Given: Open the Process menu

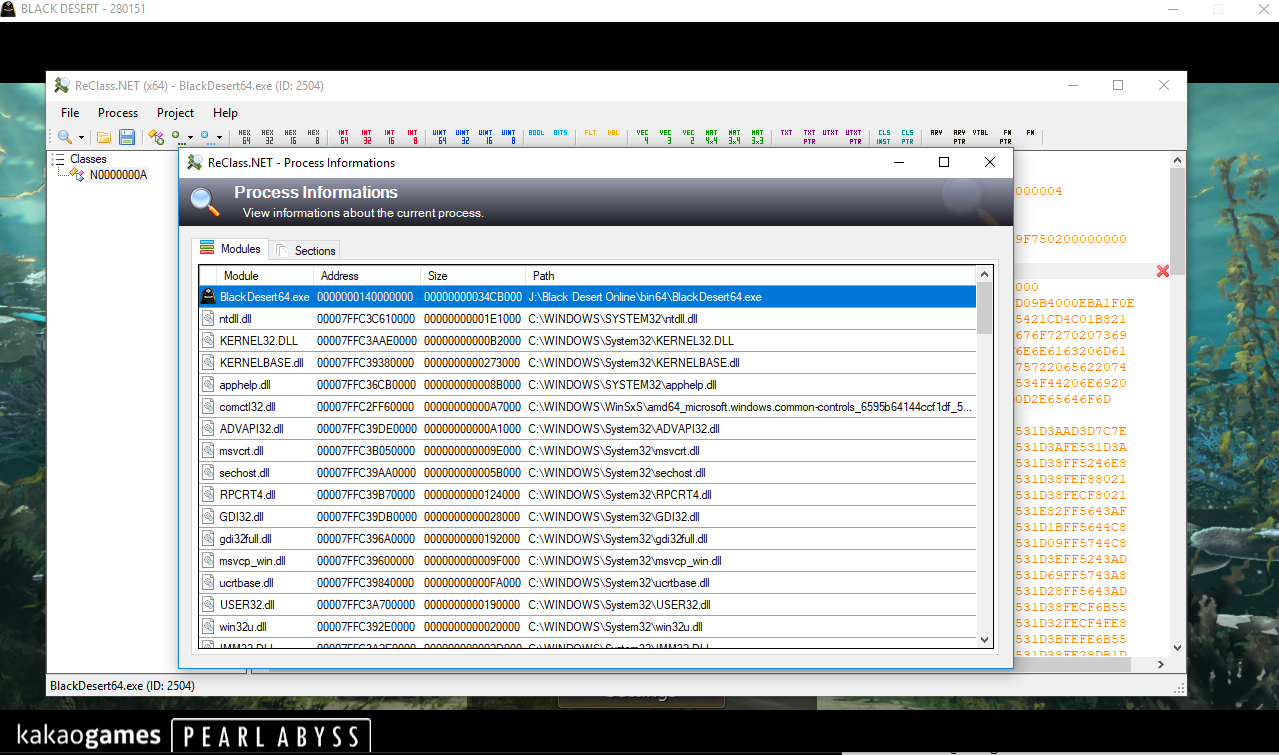Looking at the screenshot, I should 117,112.
